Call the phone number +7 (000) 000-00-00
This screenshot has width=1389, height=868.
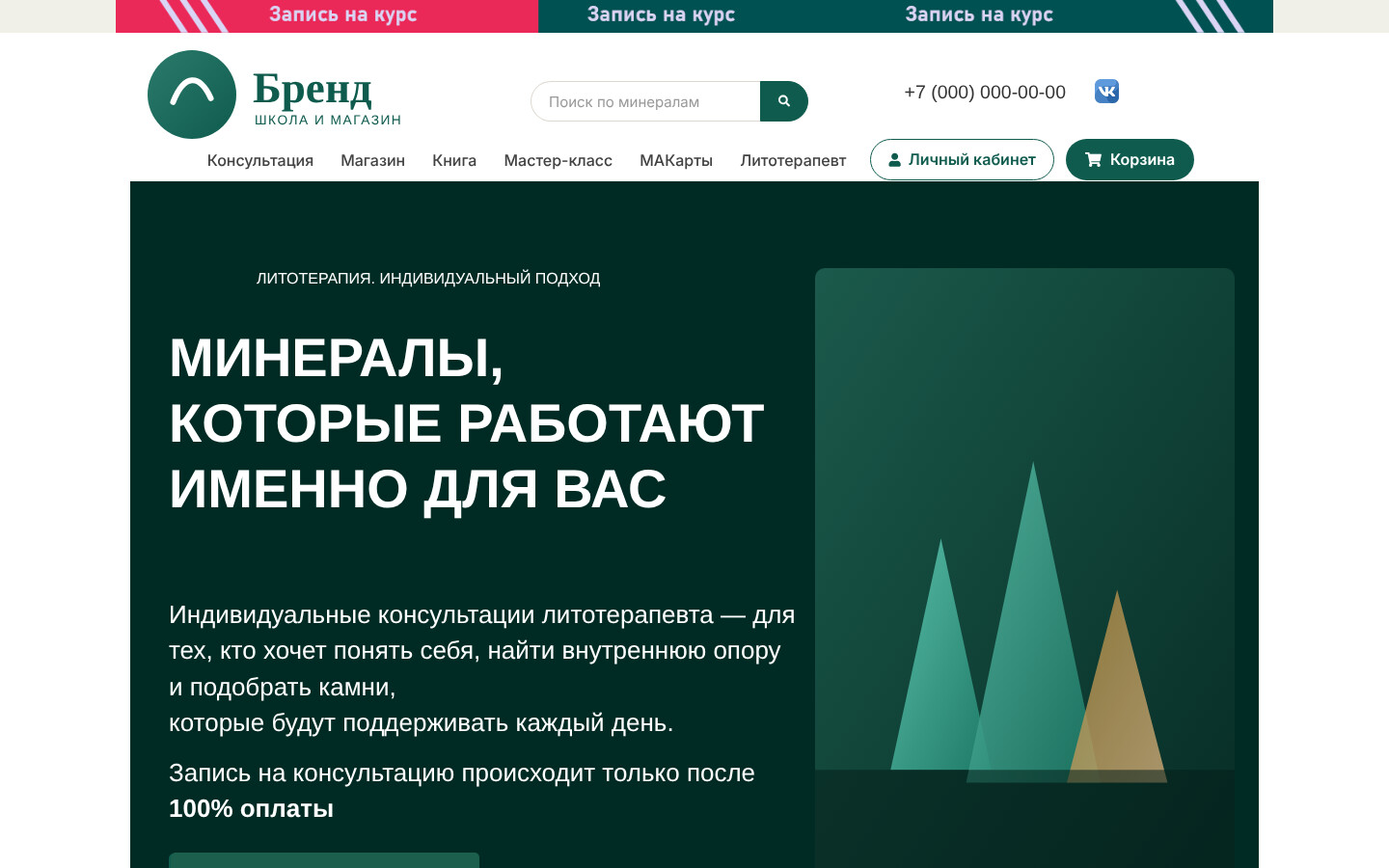(x=985, y=92)
